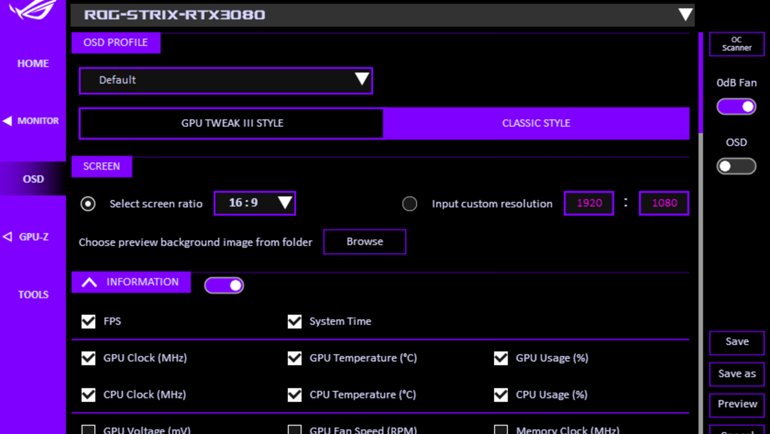
Task: Click the vertical scrollbar thumb
Action: (701, 82)
